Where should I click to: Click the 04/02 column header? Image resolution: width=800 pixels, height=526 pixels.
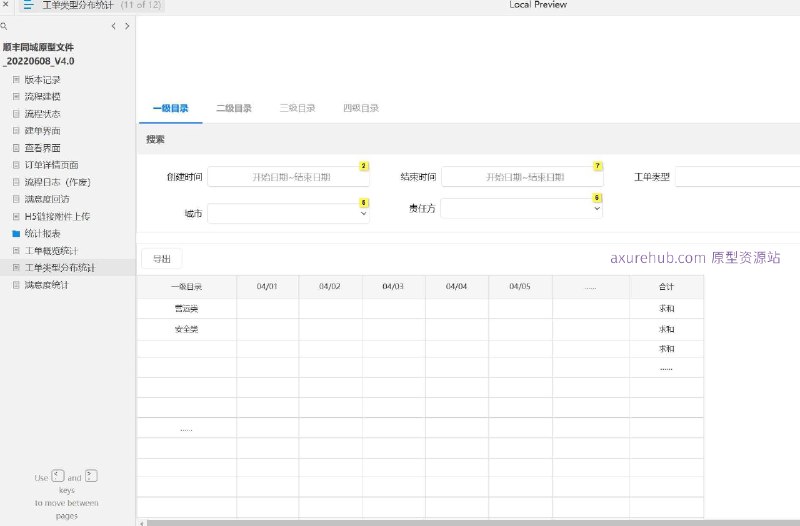tap(330, 287)
